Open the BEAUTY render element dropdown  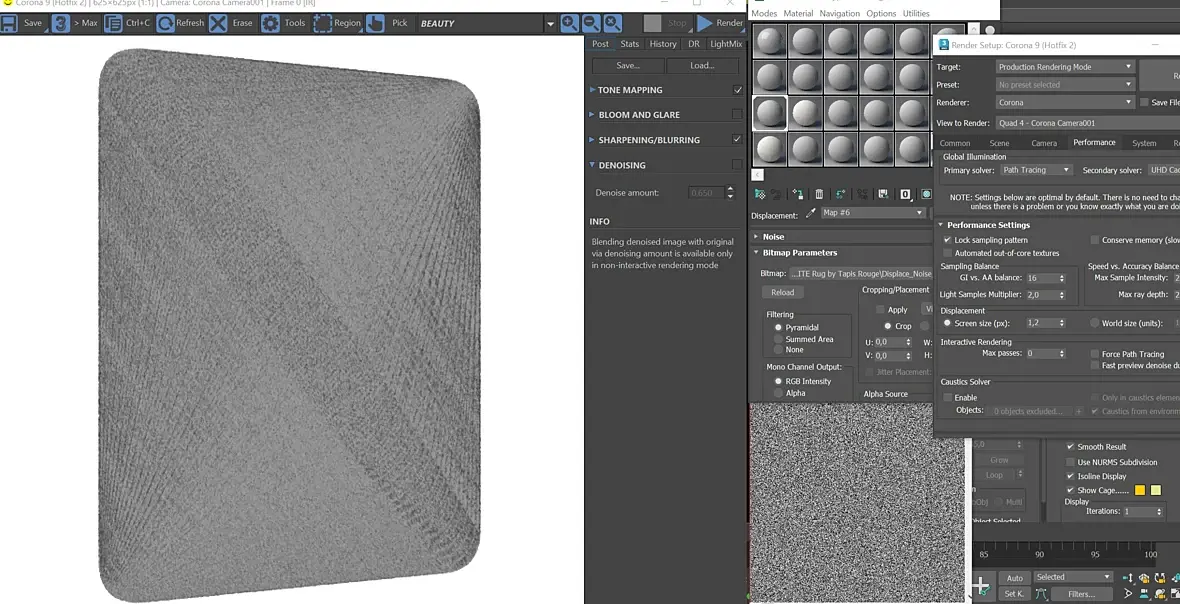tap(549, 24)
